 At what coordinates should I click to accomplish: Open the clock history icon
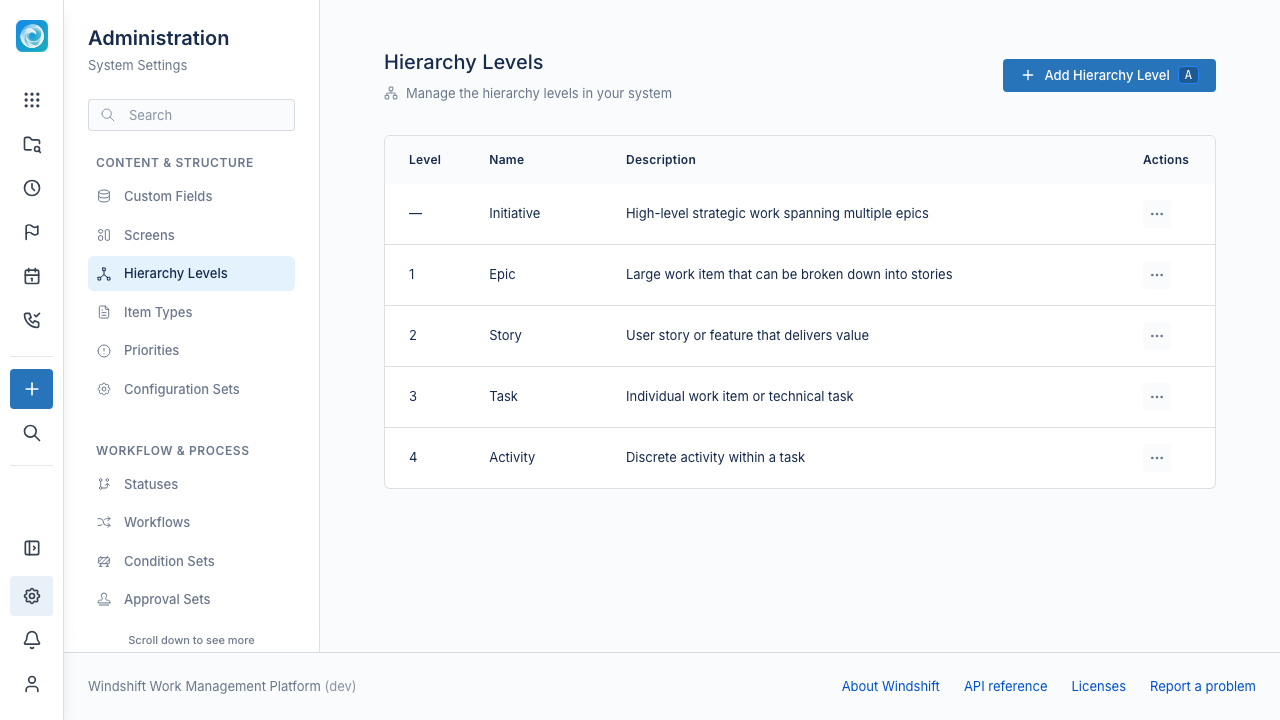pyautogui.click(x=32, y=188)
